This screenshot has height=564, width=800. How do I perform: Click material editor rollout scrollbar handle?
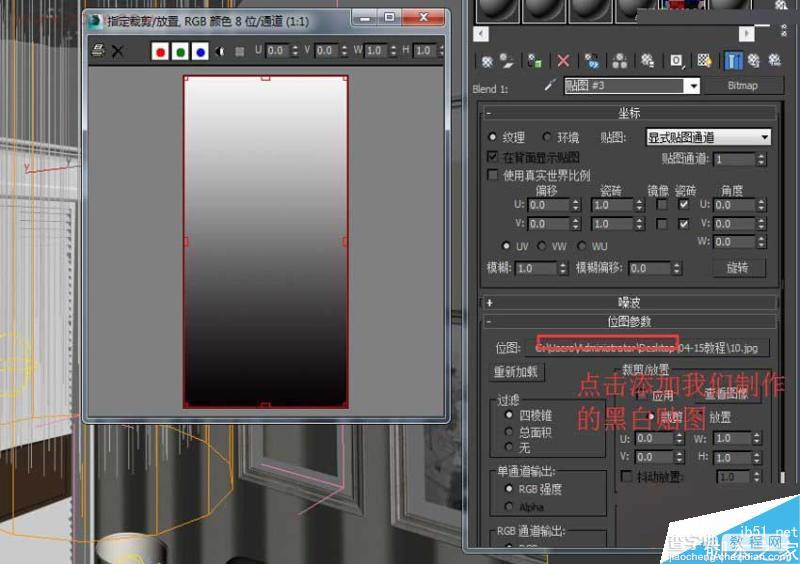[x=783, y=477]
